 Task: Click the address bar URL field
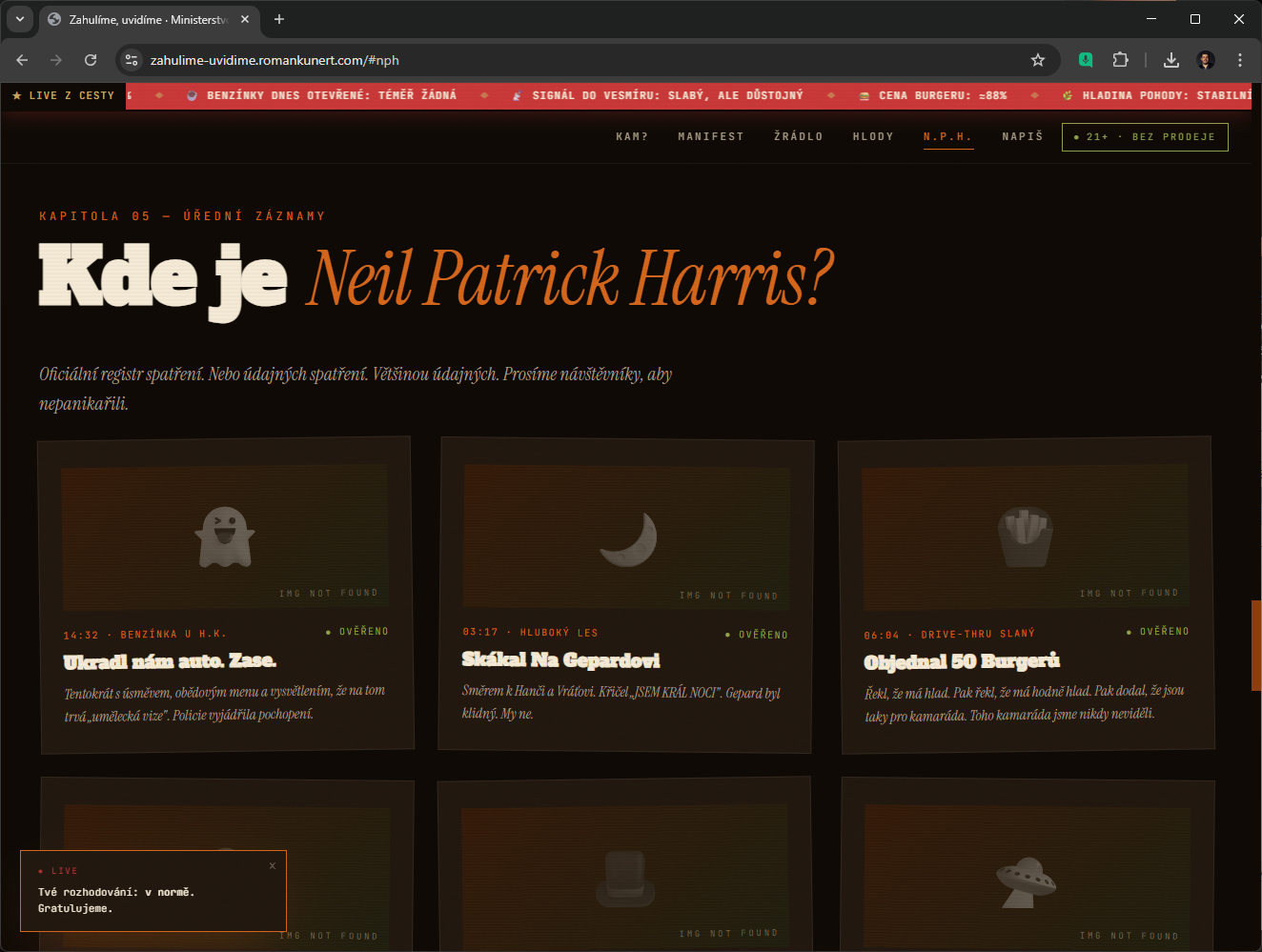click(x=572, y=60)
